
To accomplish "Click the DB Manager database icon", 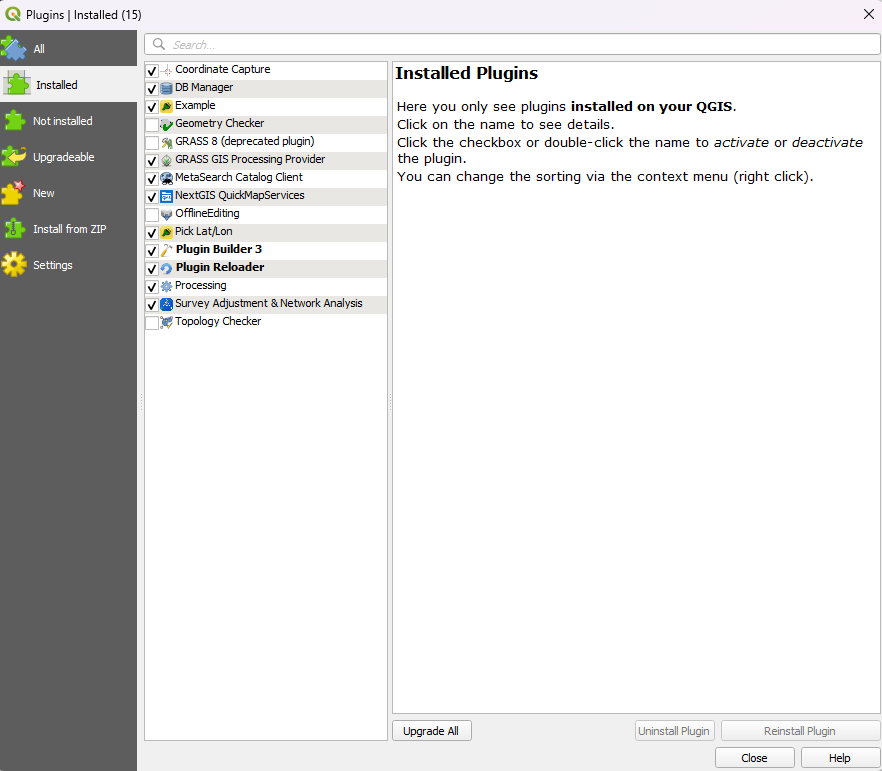I will click(166, 88).
